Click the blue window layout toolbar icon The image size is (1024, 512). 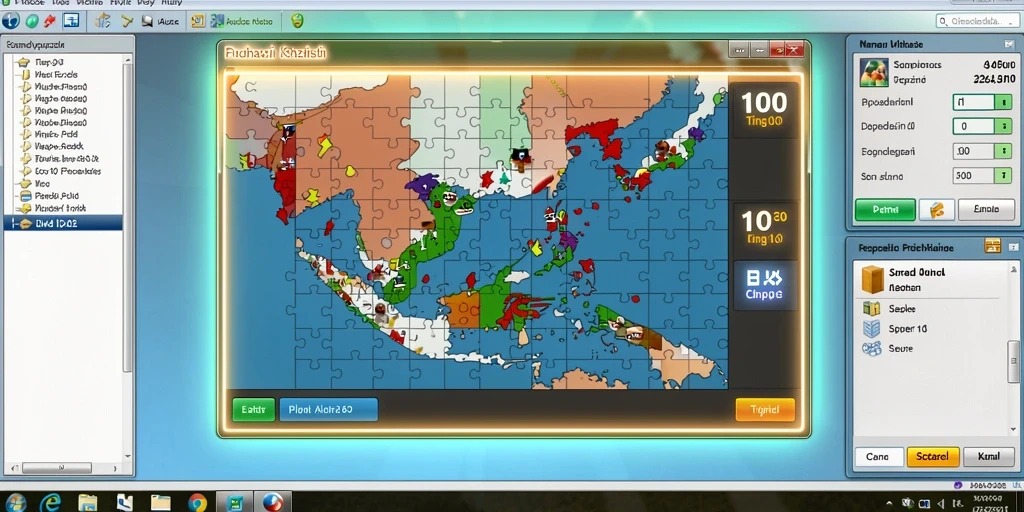tap(71, 21)
